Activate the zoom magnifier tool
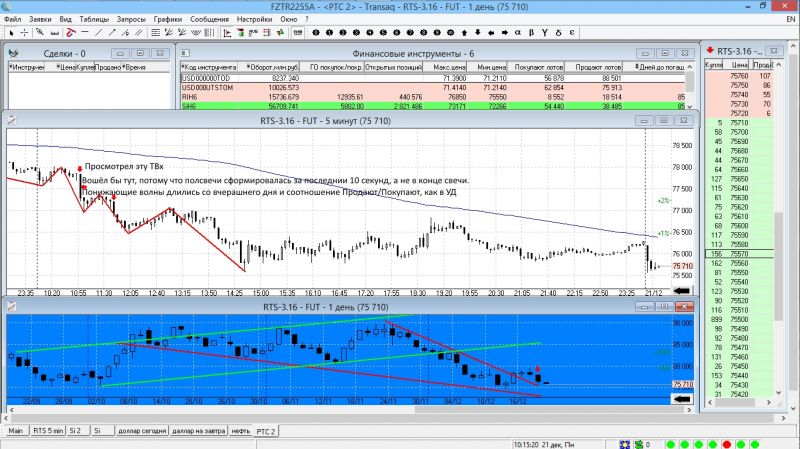 (40, 32)
